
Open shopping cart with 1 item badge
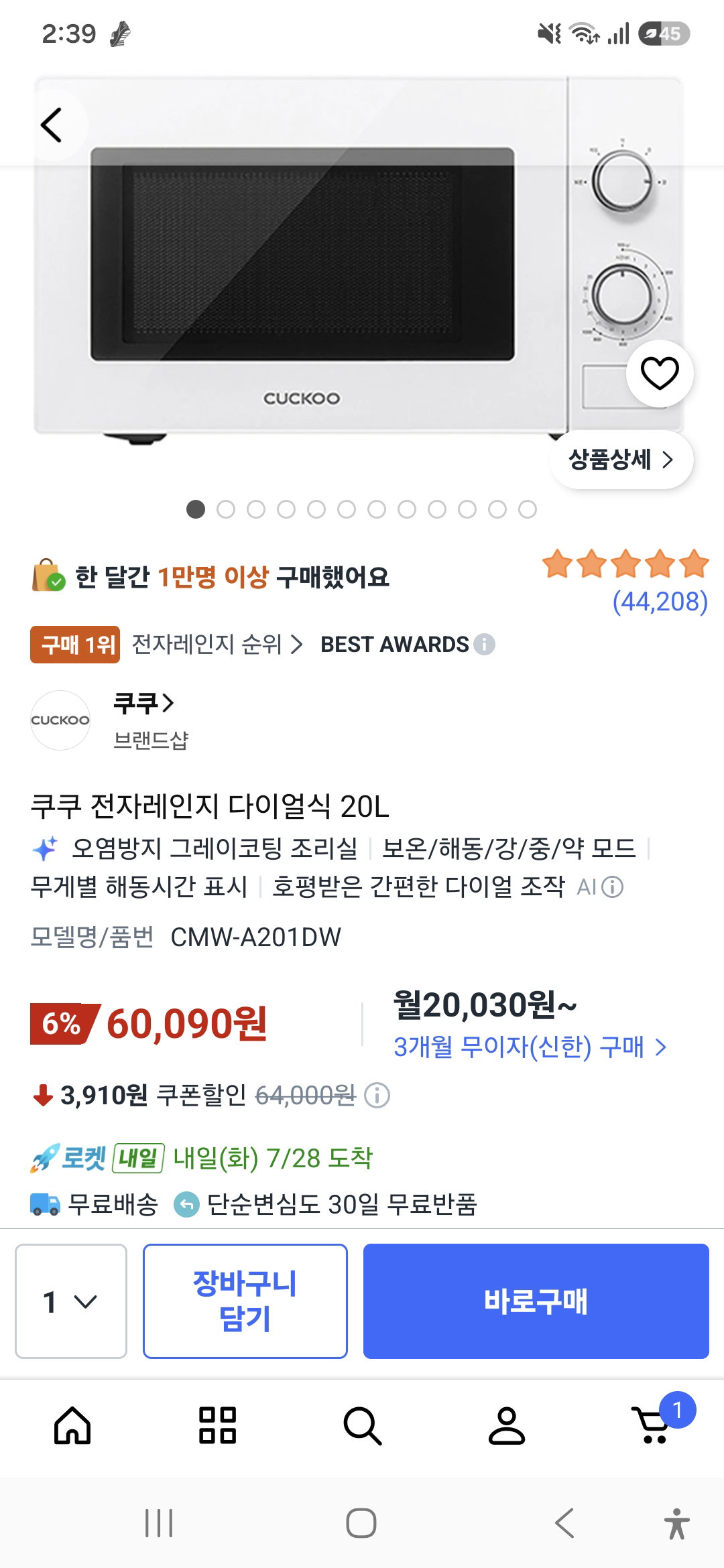pyautogui.click(x=657, y=1420)
